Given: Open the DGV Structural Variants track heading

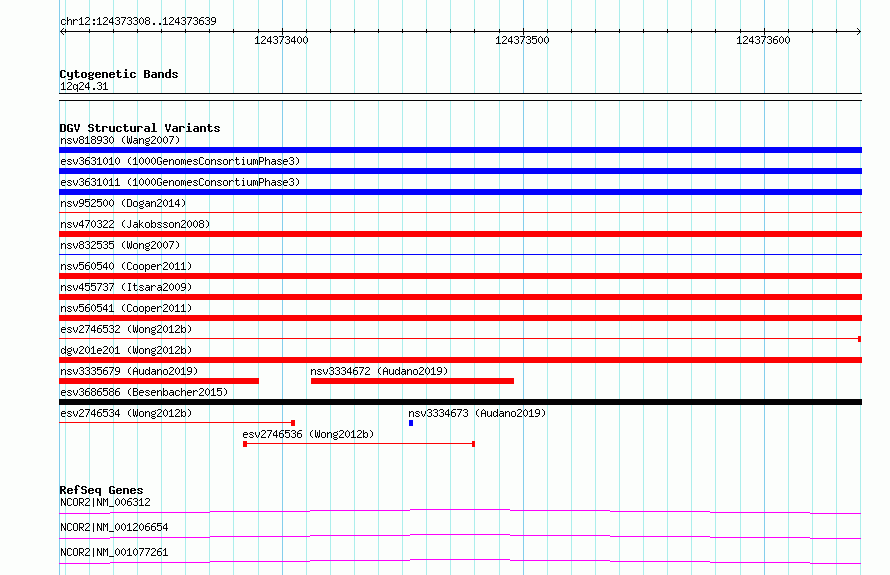Looking at the screenshot, I should (140, 128).
